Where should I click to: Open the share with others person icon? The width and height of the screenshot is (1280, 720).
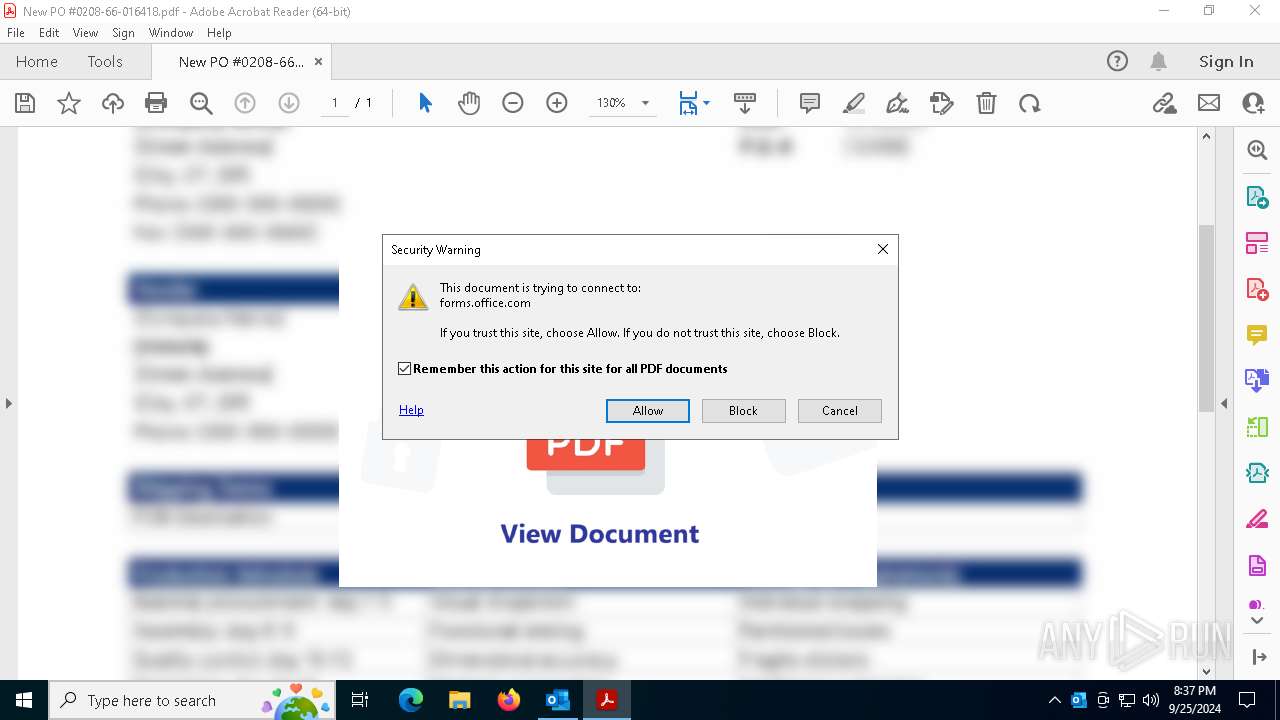point(1253,103)
